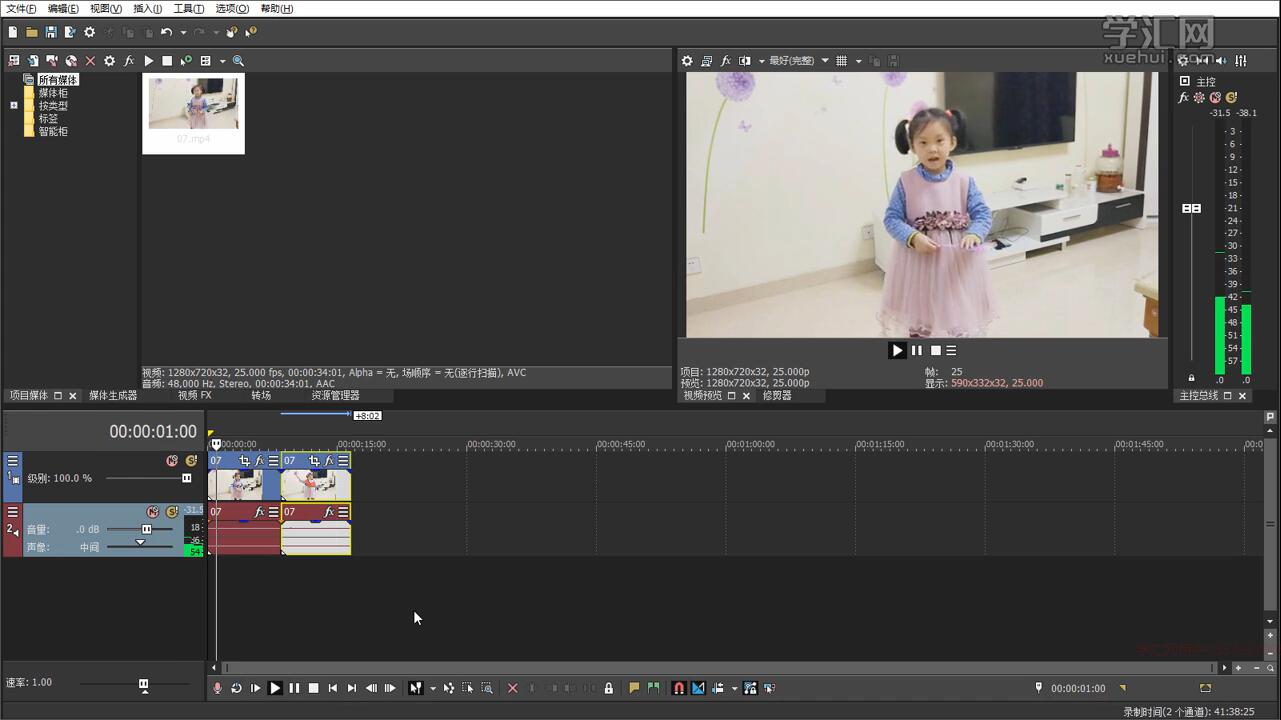This screenshot has width=1281, height=720.
Task: Switch to the 修剪器 tab
Action: point(777,396)
